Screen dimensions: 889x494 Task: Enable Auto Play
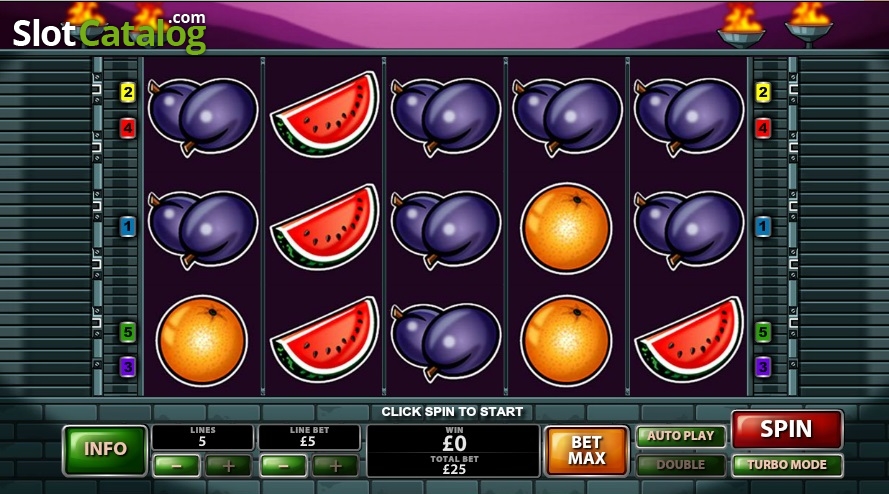(680, 436)
